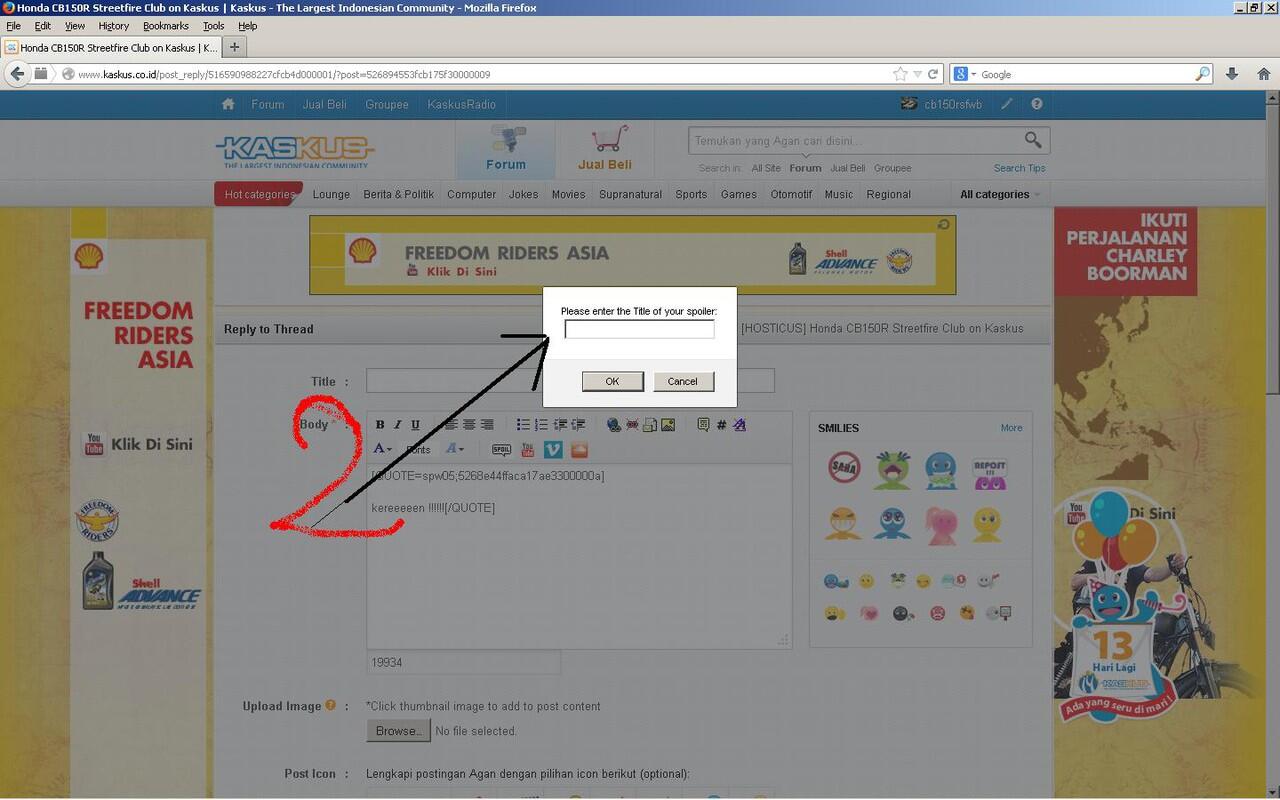Set search scope to All Site
1280x800 pixels.
[766, 168]
